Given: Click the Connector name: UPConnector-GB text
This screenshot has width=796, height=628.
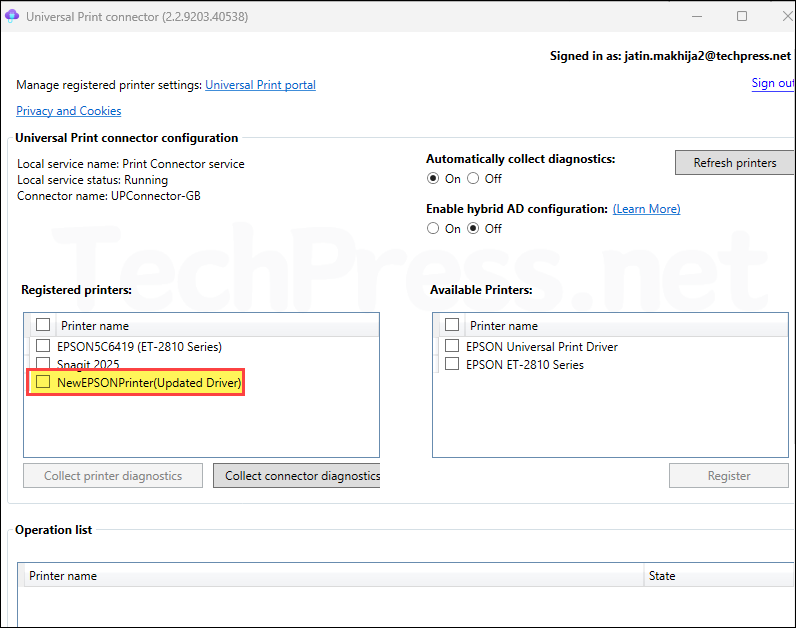Looking at the screenshot, I should (109, 196).
